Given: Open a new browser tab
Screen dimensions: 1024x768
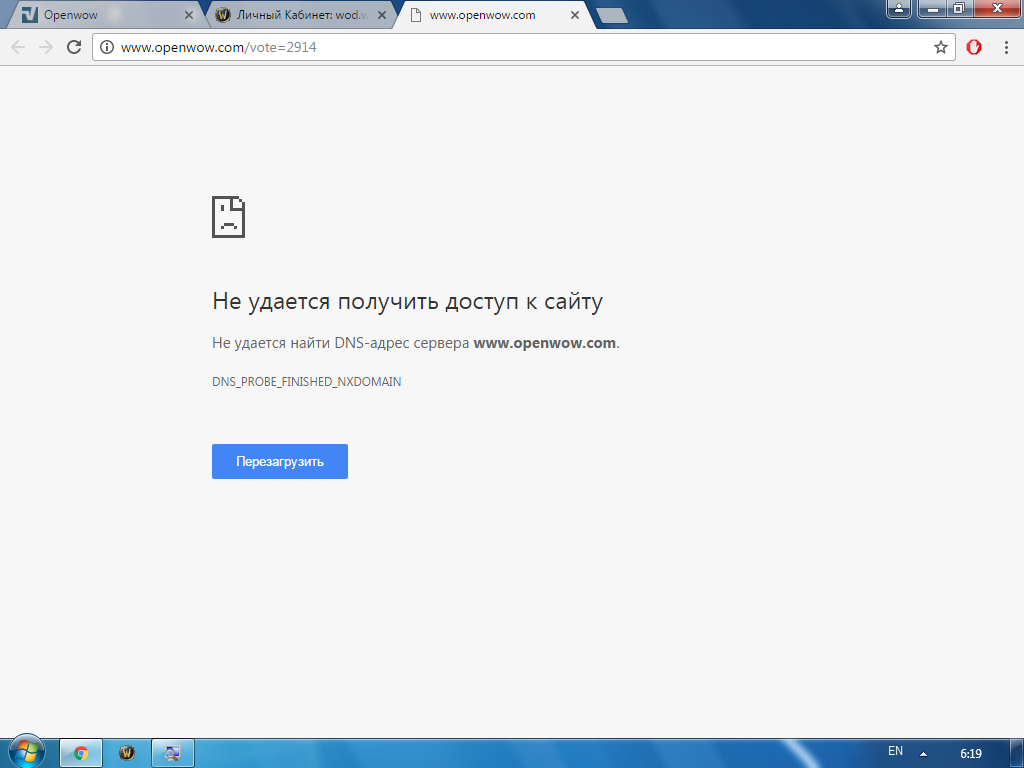Looking at the screenshot, I should click(611, 15).
